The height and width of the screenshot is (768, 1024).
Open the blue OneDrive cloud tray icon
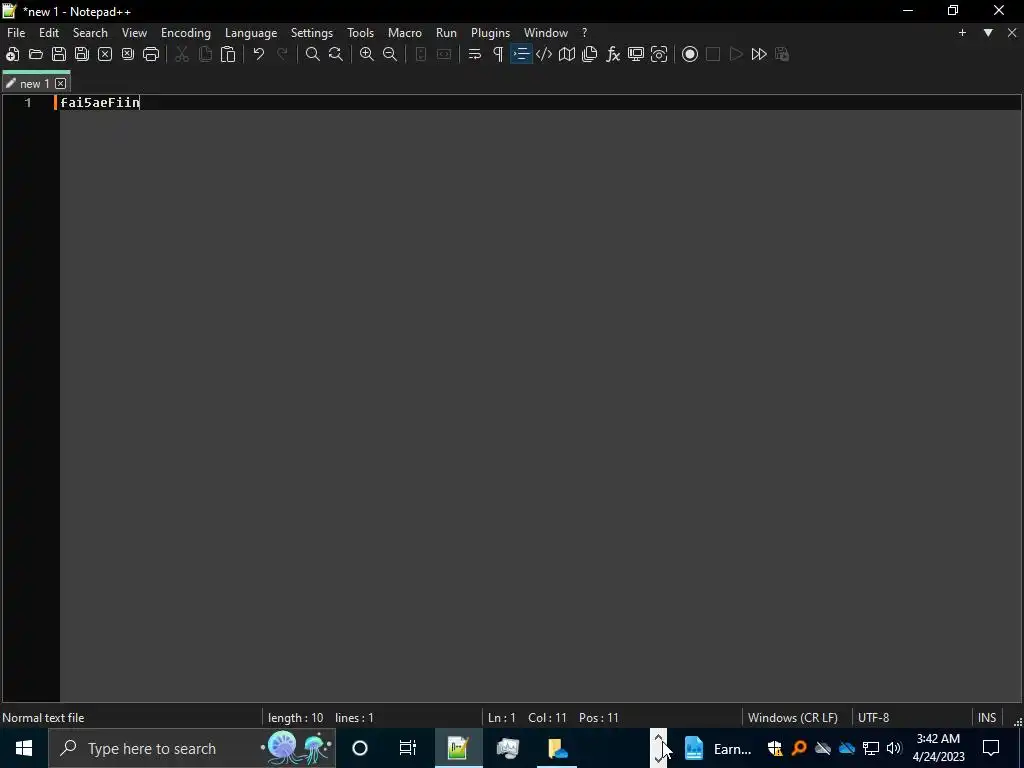(x=847, y=748)
